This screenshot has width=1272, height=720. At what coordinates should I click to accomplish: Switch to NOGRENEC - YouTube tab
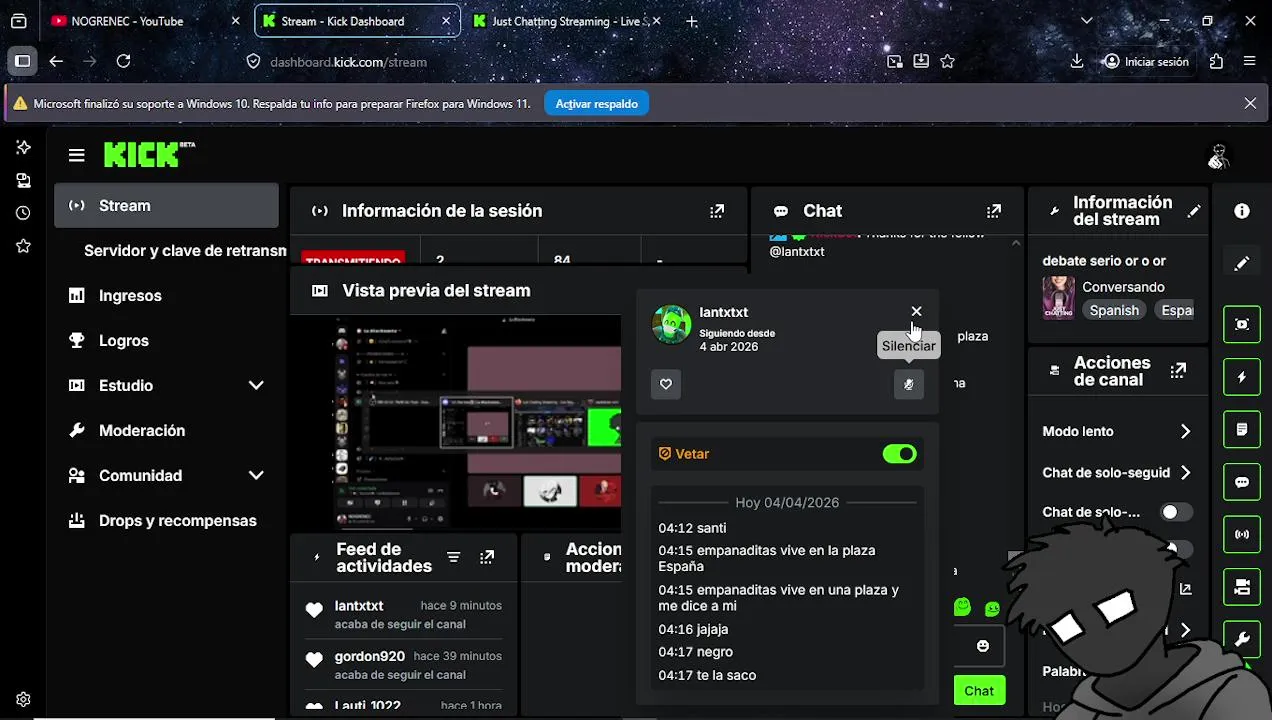146,20
